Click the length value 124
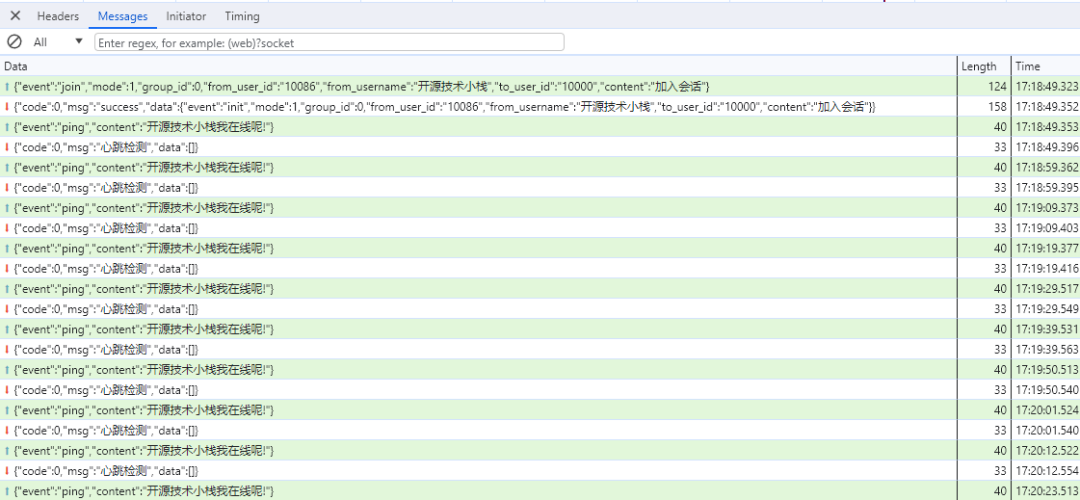Screen dimensions: 1080x500 point(996,87)
